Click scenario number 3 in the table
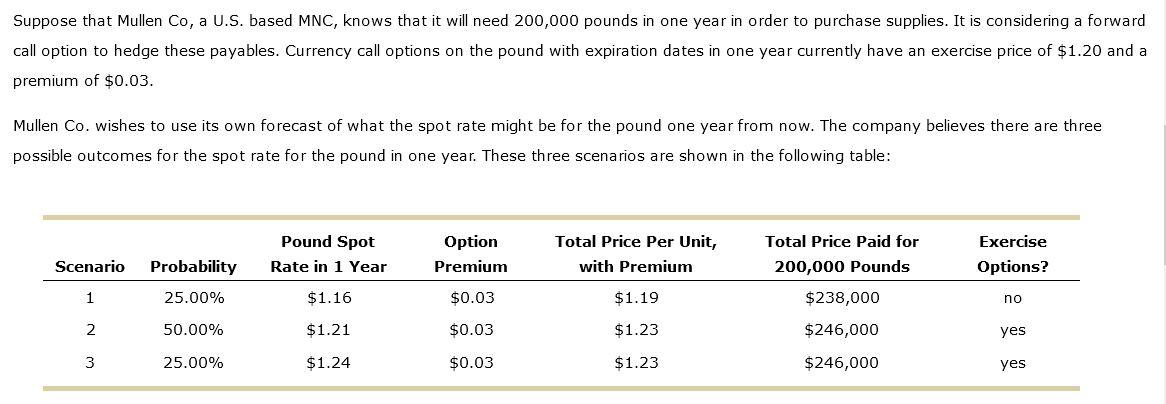The image size is (1166, 404). [89, 363]
